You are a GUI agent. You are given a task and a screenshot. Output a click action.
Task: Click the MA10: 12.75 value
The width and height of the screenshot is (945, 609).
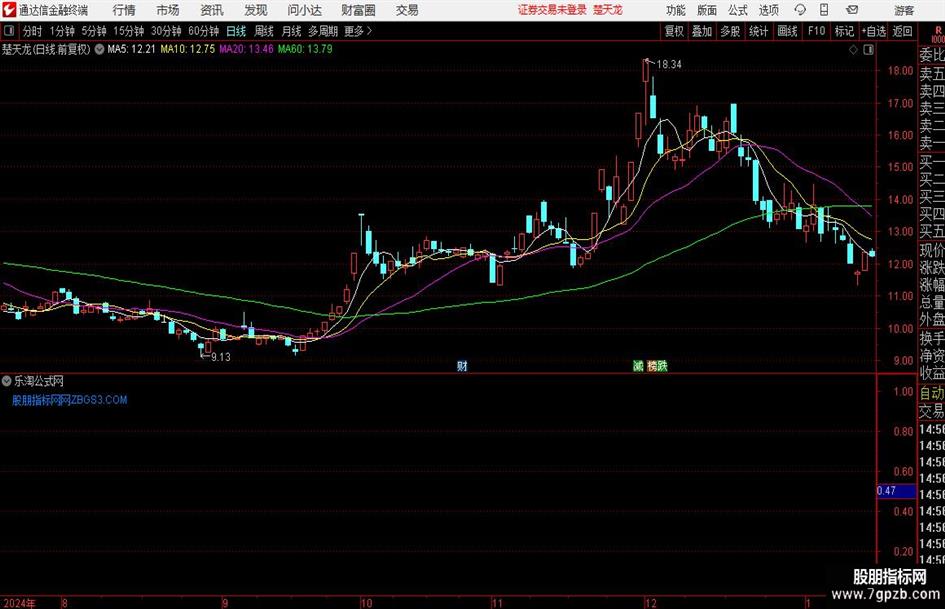point(187,49)
